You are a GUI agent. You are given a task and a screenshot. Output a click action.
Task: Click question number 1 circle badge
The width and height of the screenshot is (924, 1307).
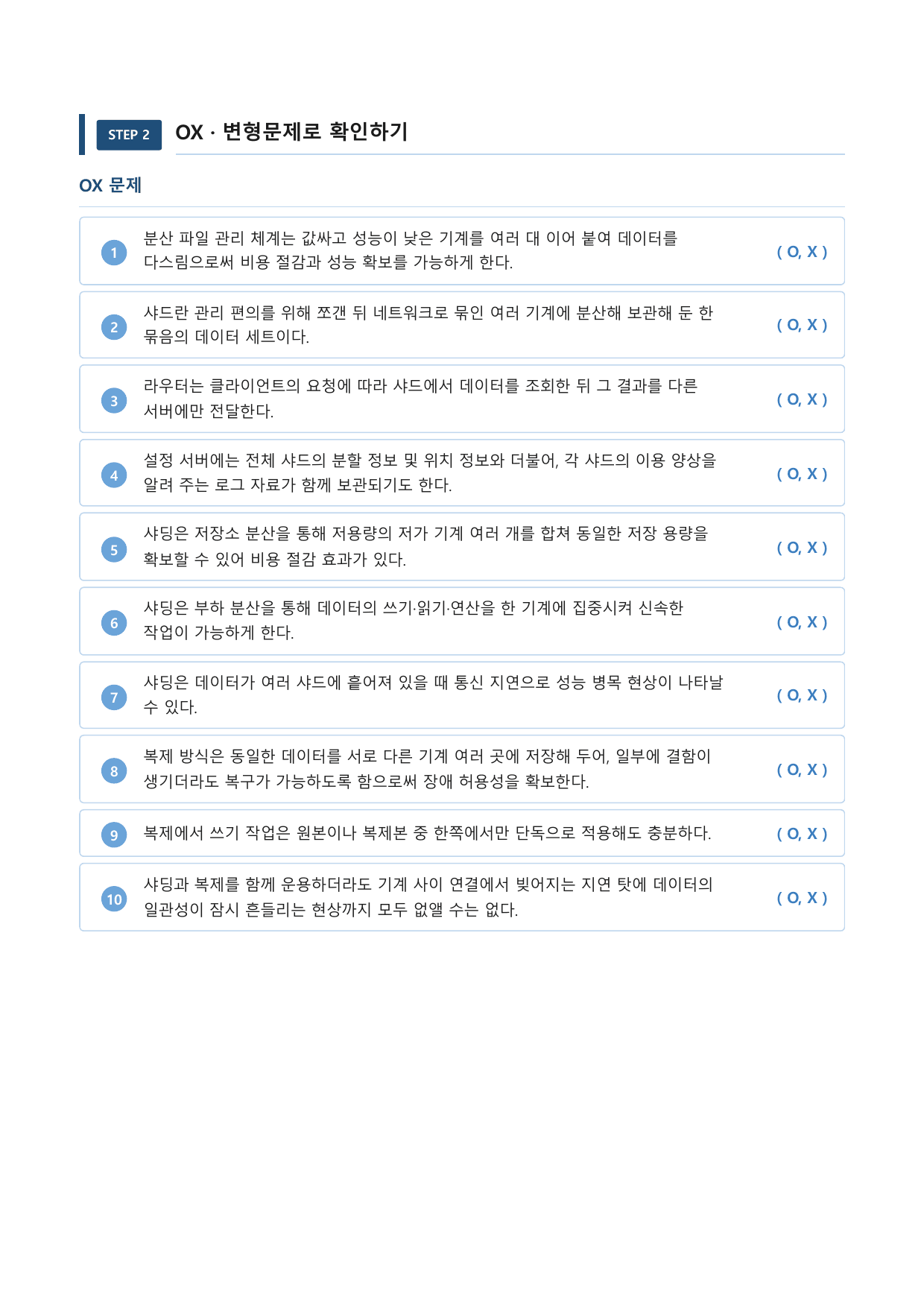[114, 252]
